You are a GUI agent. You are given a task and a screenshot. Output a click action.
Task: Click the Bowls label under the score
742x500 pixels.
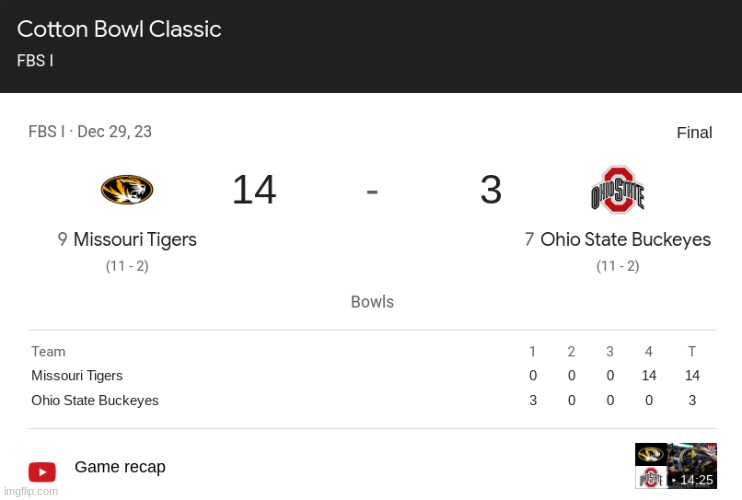click(x=372, y=302)
